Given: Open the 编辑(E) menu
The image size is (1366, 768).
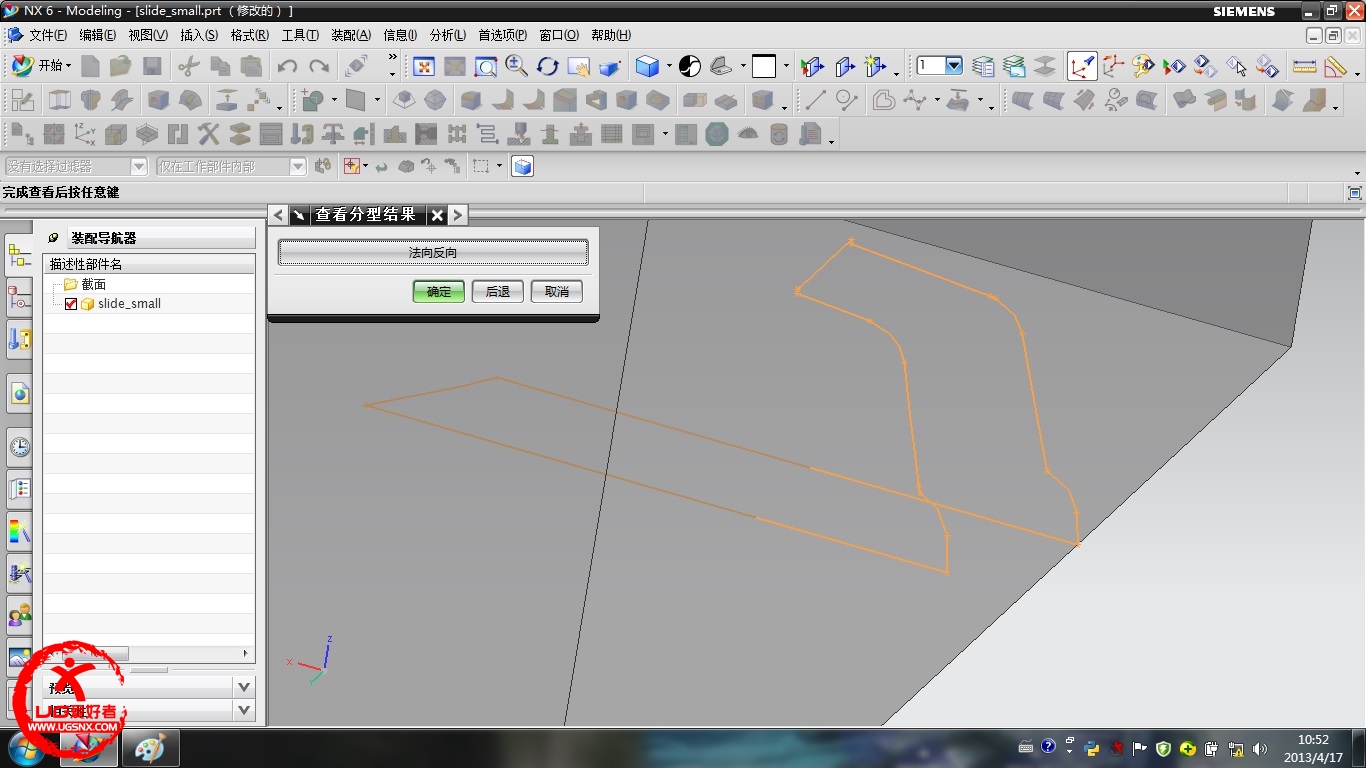Looking at the screenshot, I should coord(97,35).
